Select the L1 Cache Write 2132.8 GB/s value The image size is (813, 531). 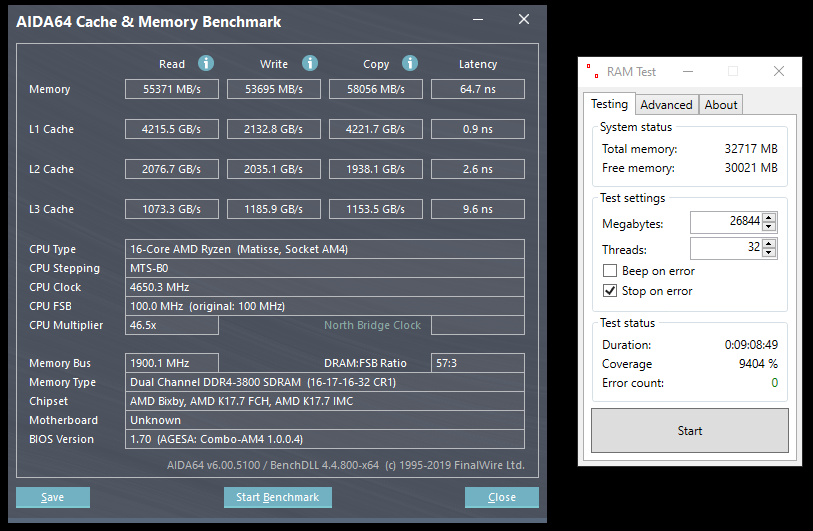pos(274,129)
